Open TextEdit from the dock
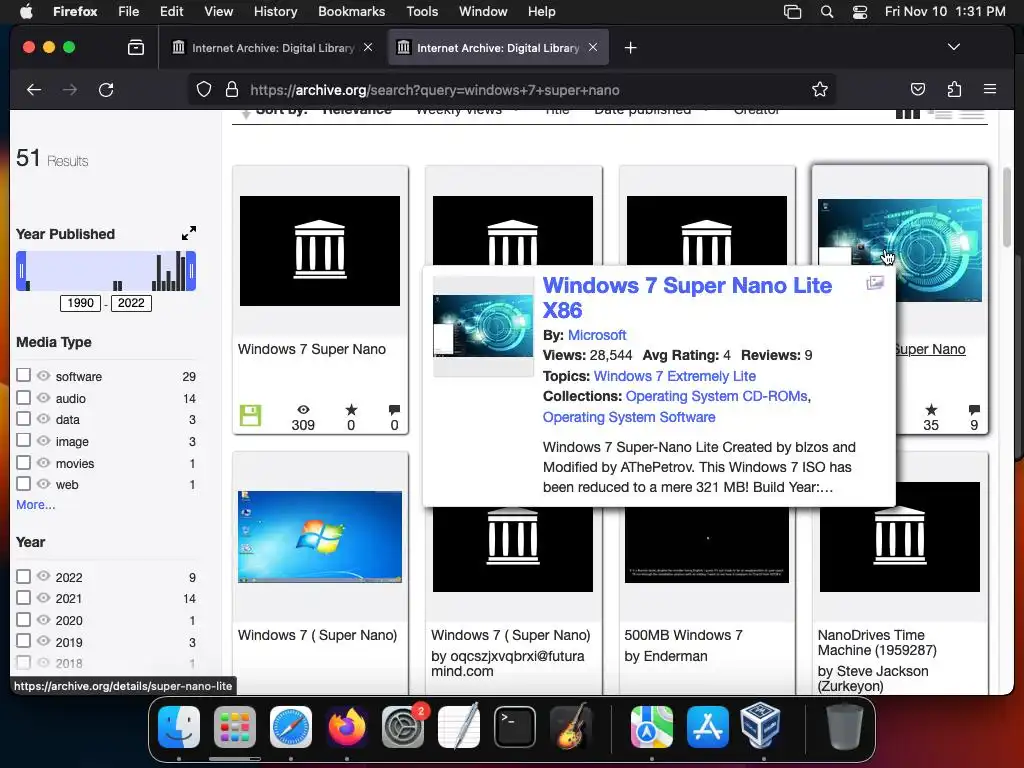Screen dimensions: 1024x768 coord(458,727)
